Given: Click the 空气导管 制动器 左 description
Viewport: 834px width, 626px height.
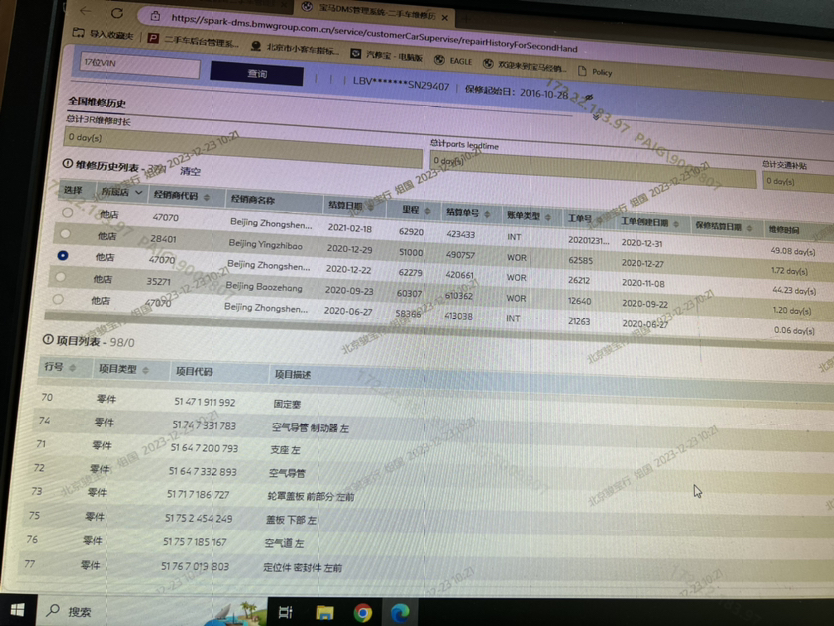Looking at the screenshot, I should pyautogui.click(x=310, y=428).
